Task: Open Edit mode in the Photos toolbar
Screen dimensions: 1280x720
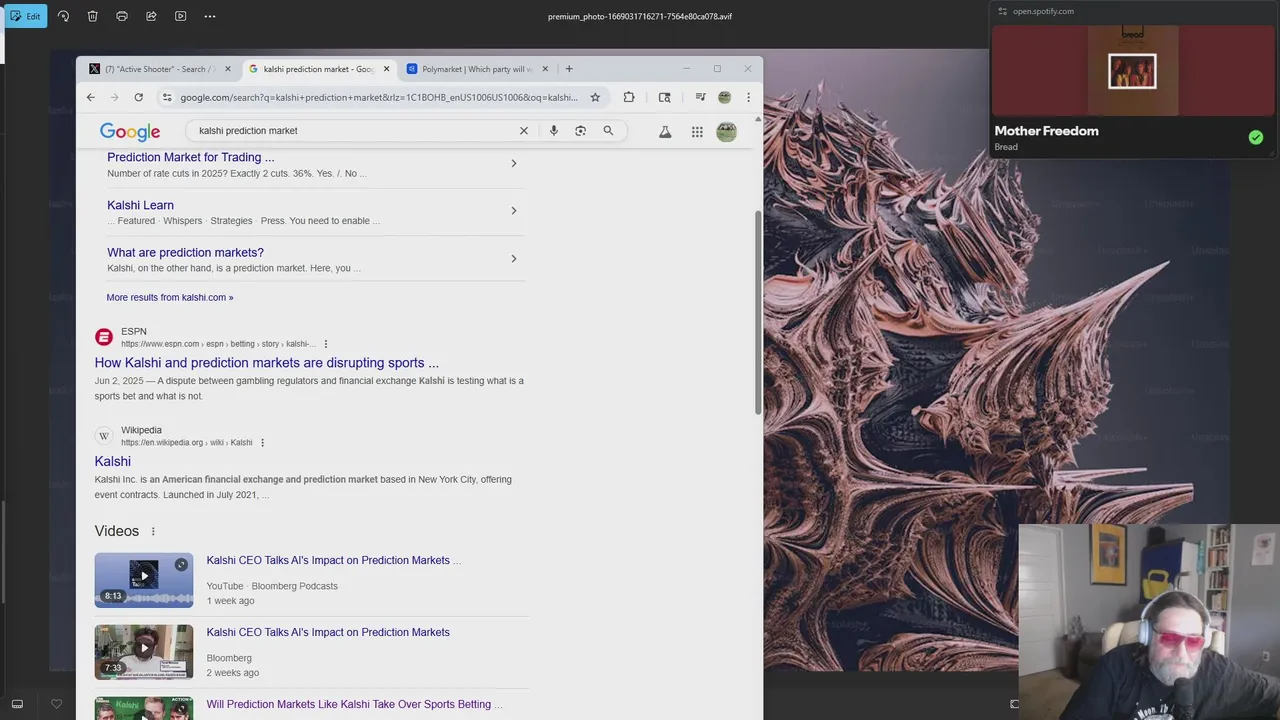Action: (x=25, y=16)
